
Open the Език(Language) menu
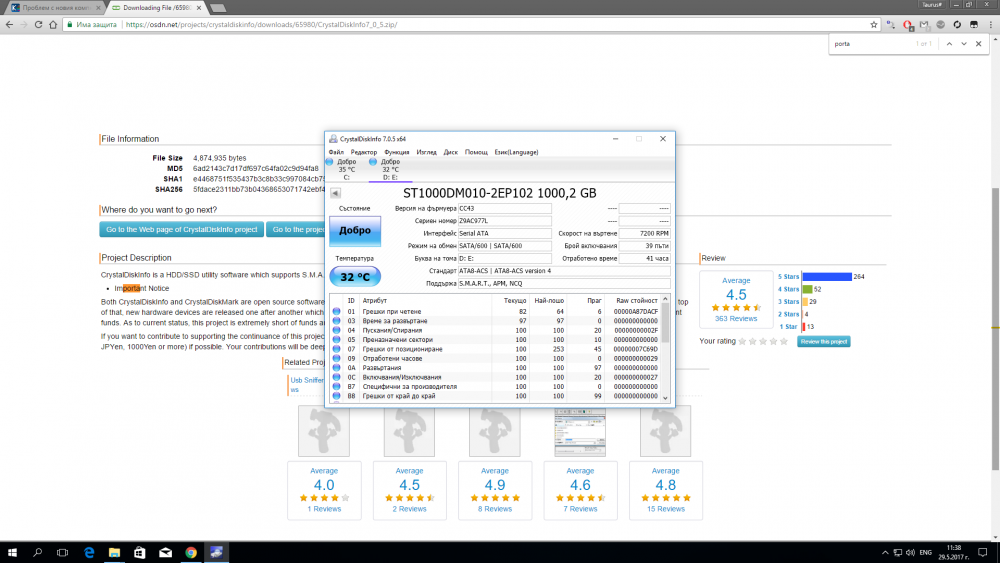pyautogui.click(x=517, y=152)
